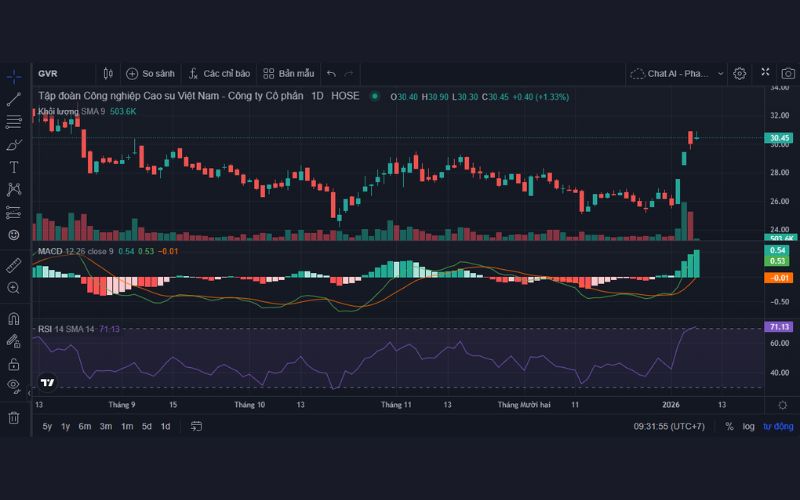Toggle magnet mode for drawings
Viewport: 800px width, 500px height.
pos(14,319)
